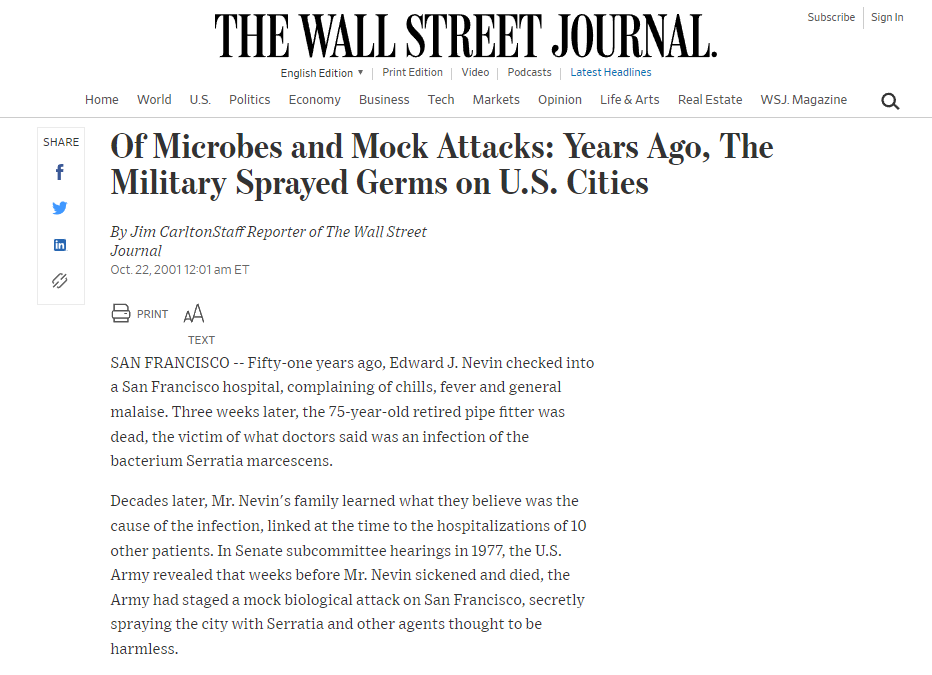Copy article link via chain icon
The width and height of the screenshot is (932, 675).
coord(60,281)
